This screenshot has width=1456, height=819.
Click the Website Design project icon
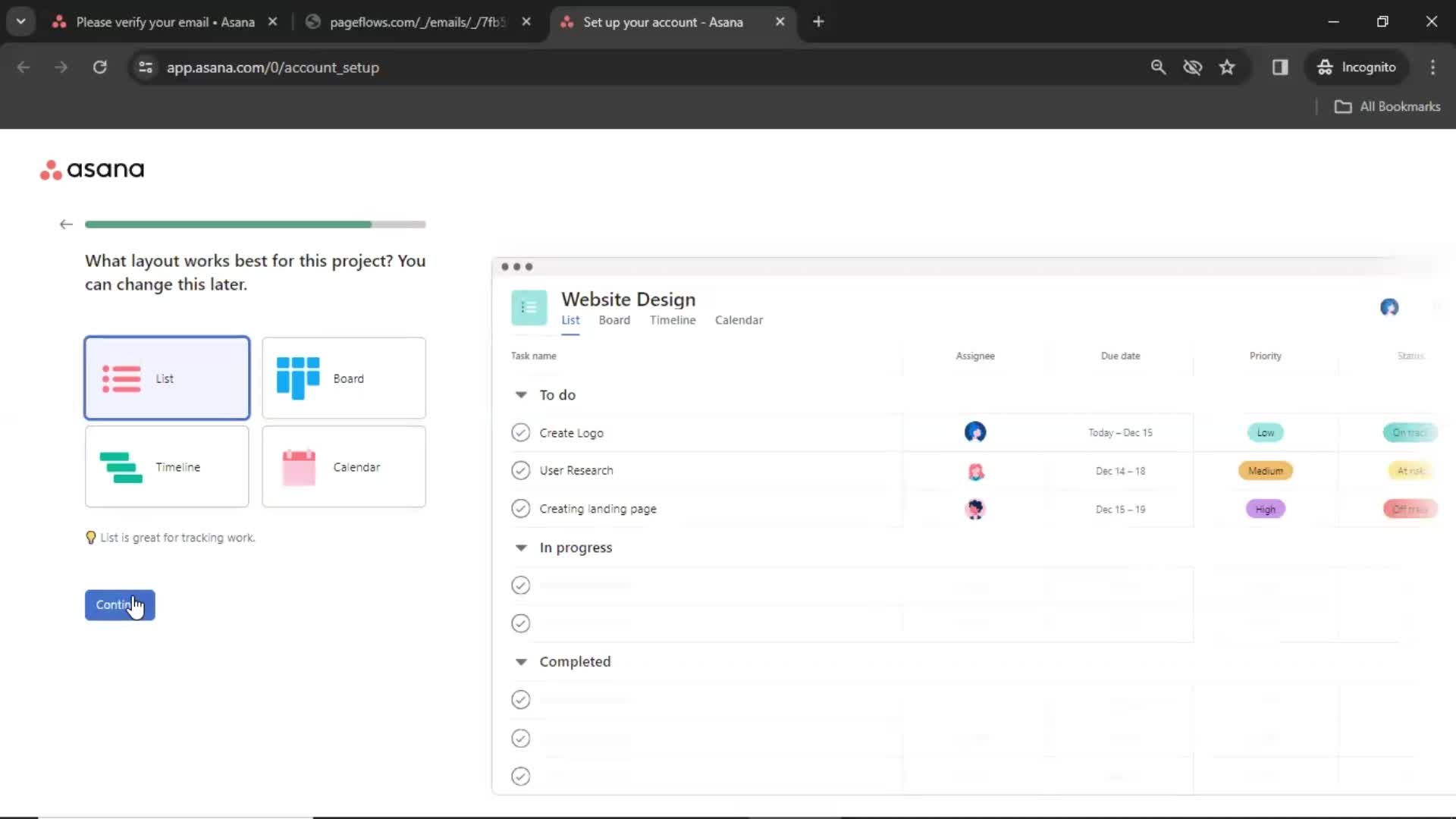click(x=529, y=307)
